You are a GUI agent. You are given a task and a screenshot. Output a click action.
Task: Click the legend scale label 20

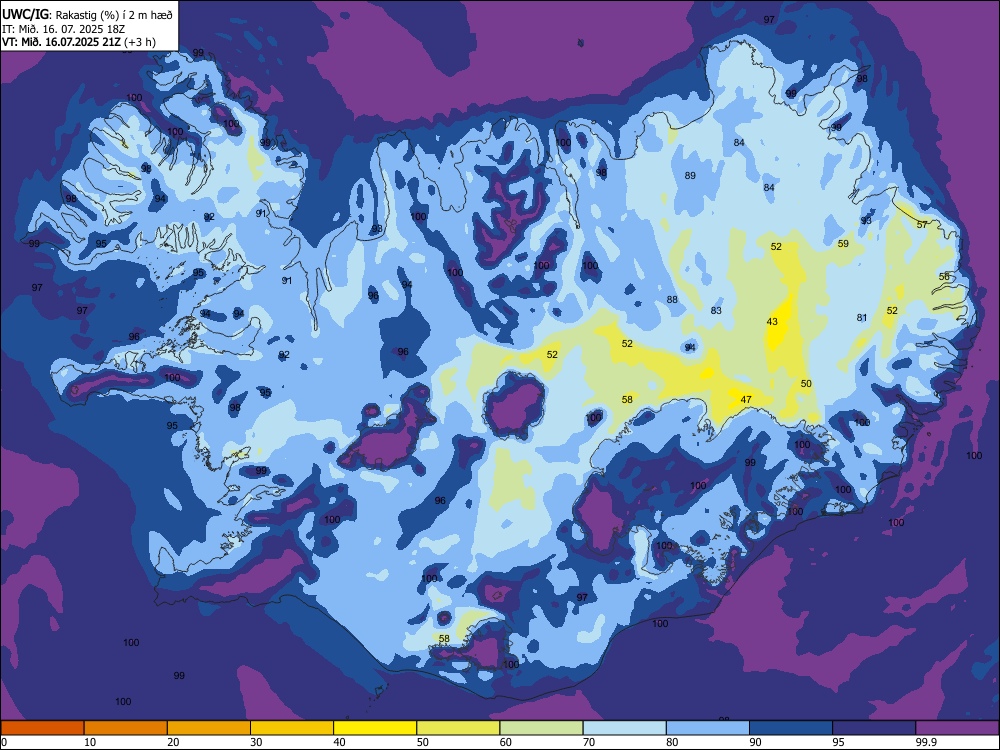pos(173,742)
